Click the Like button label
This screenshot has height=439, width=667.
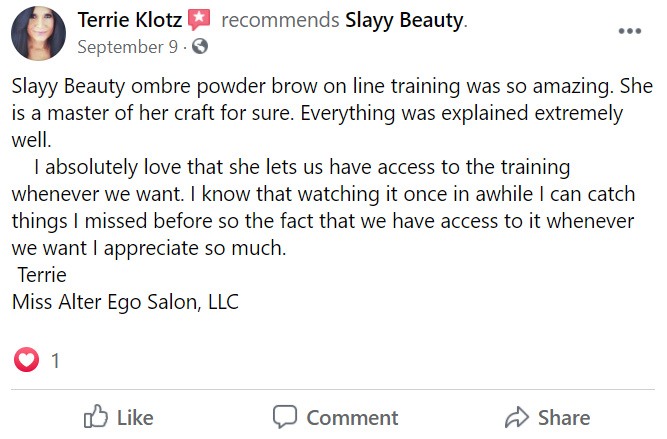coord(135,417)
